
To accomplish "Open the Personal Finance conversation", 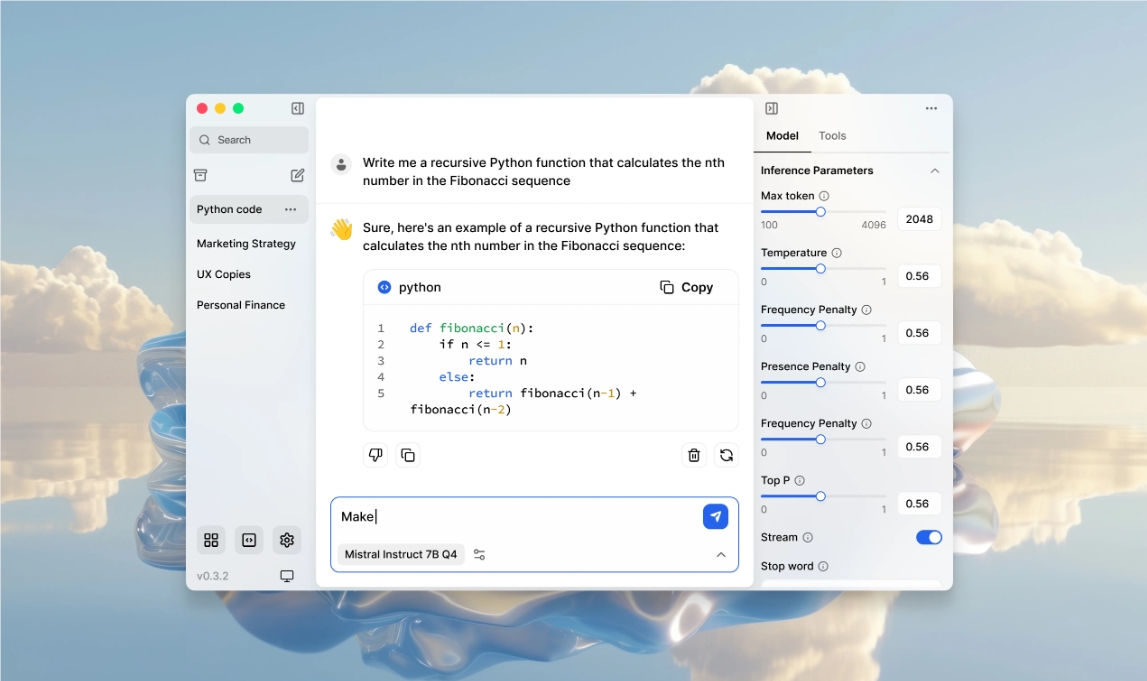I will tap(241, 305).
